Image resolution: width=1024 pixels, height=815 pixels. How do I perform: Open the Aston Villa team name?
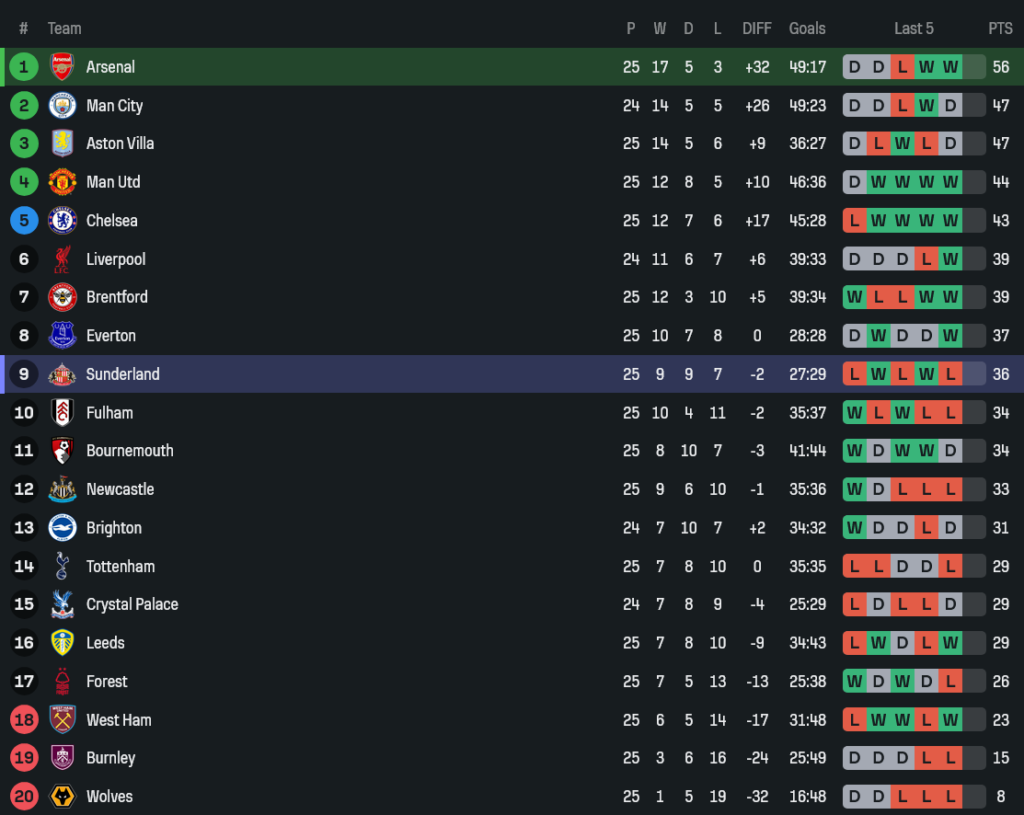120,143
